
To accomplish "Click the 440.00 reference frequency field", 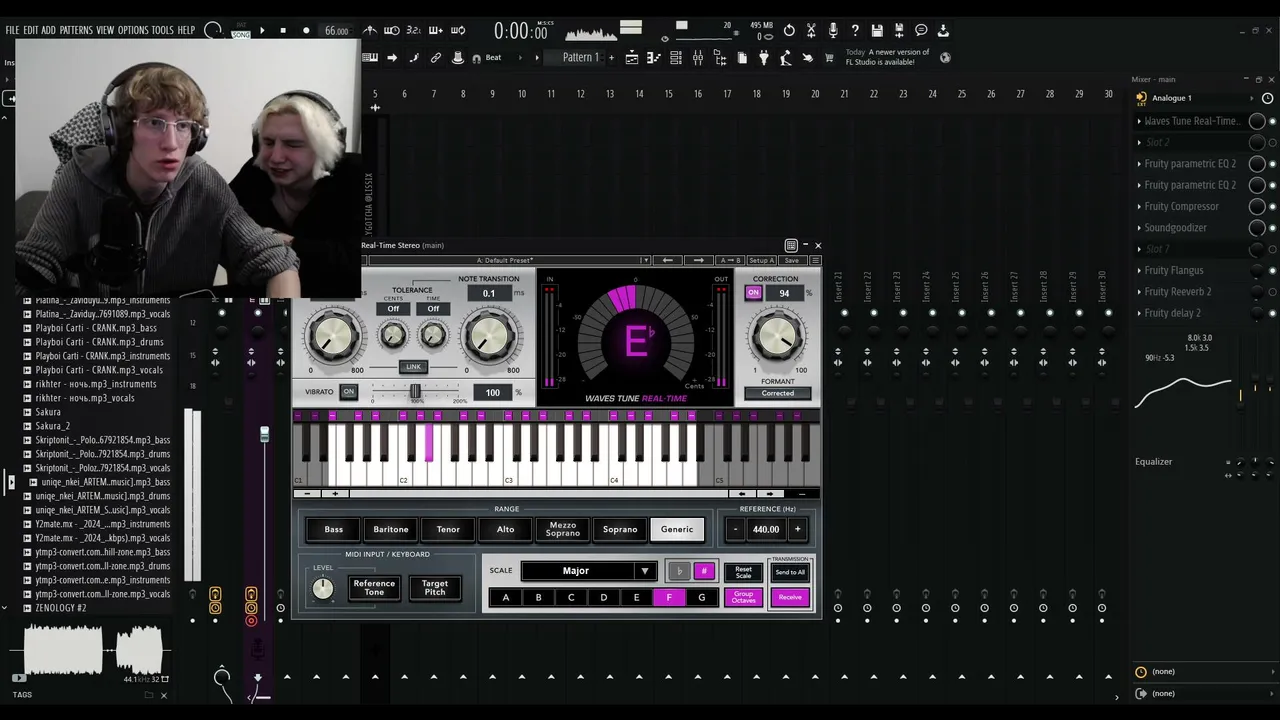I will coord(766,529).
